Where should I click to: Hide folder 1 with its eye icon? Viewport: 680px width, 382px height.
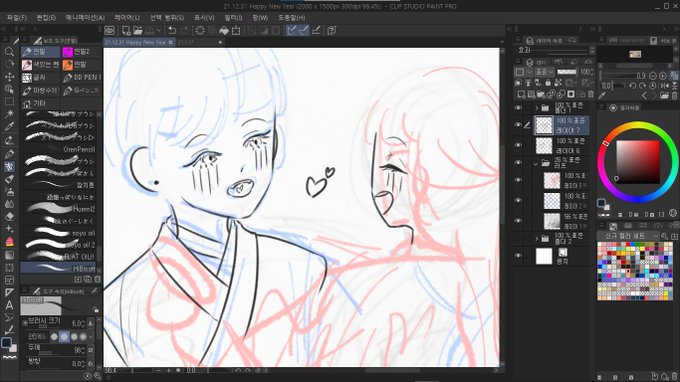(x=518, y=108)
